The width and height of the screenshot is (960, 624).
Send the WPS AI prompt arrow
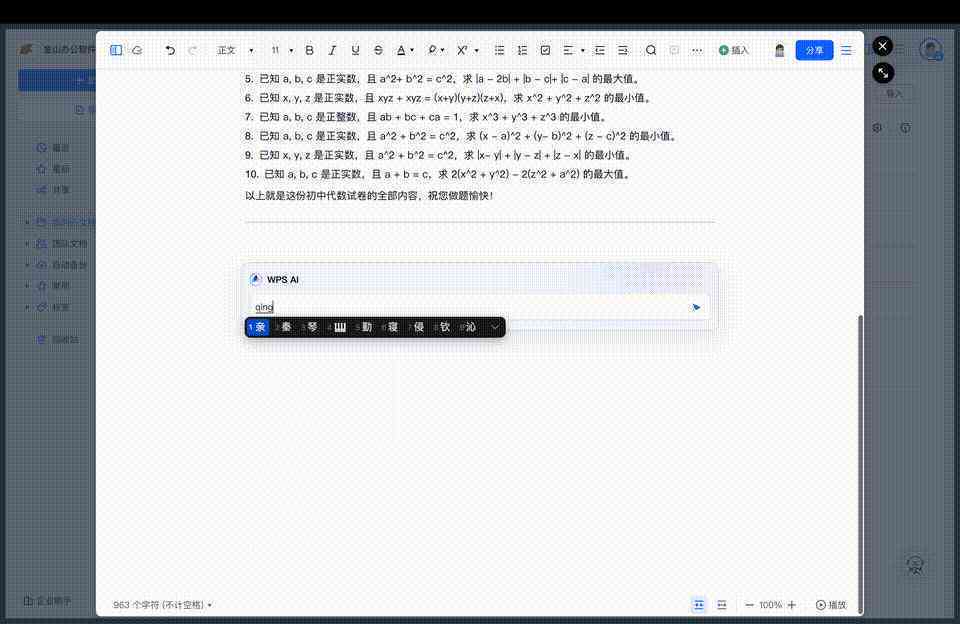click(x=695, y=307)
